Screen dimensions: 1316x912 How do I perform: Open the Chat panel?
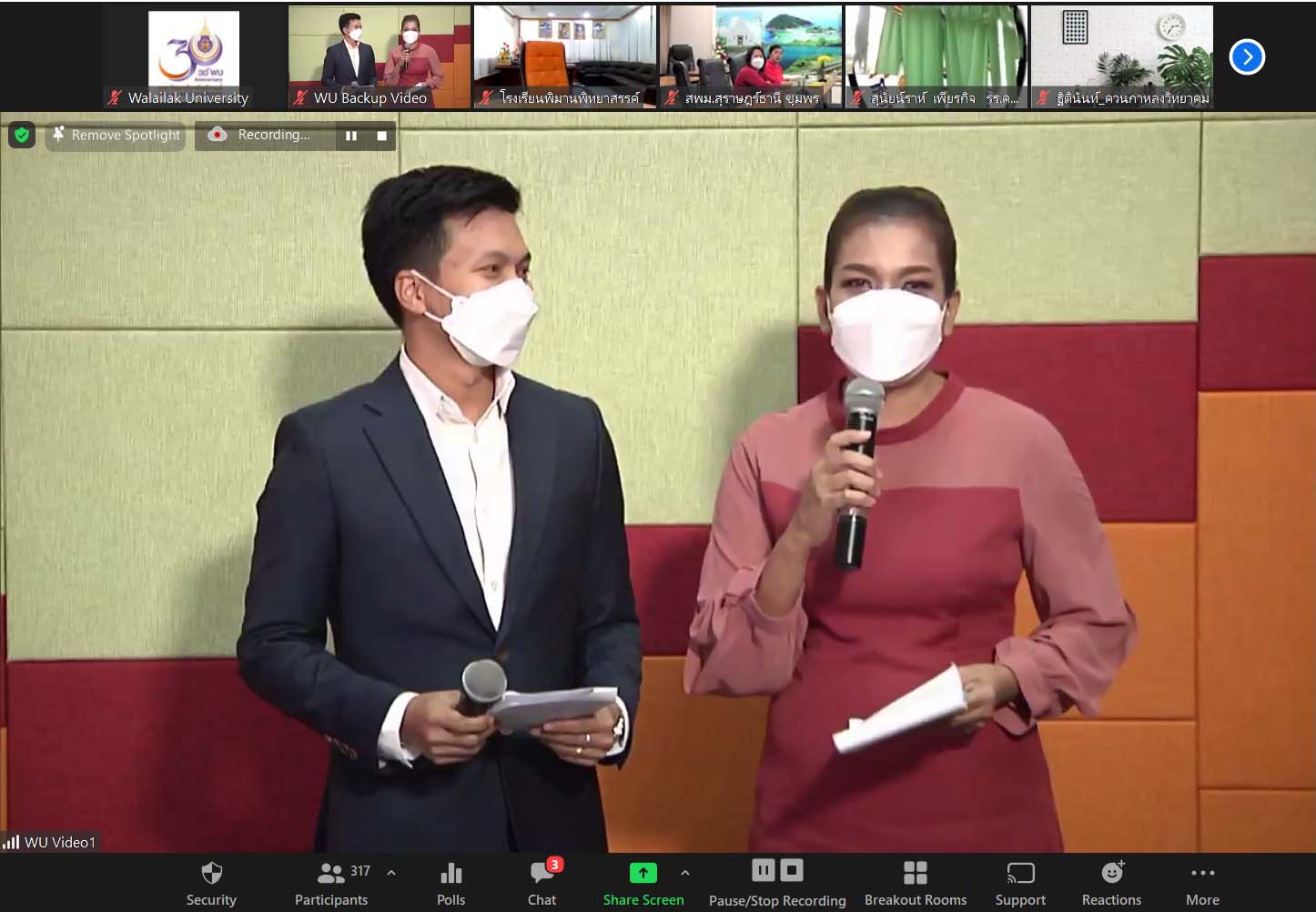click(x=542, y=883)
